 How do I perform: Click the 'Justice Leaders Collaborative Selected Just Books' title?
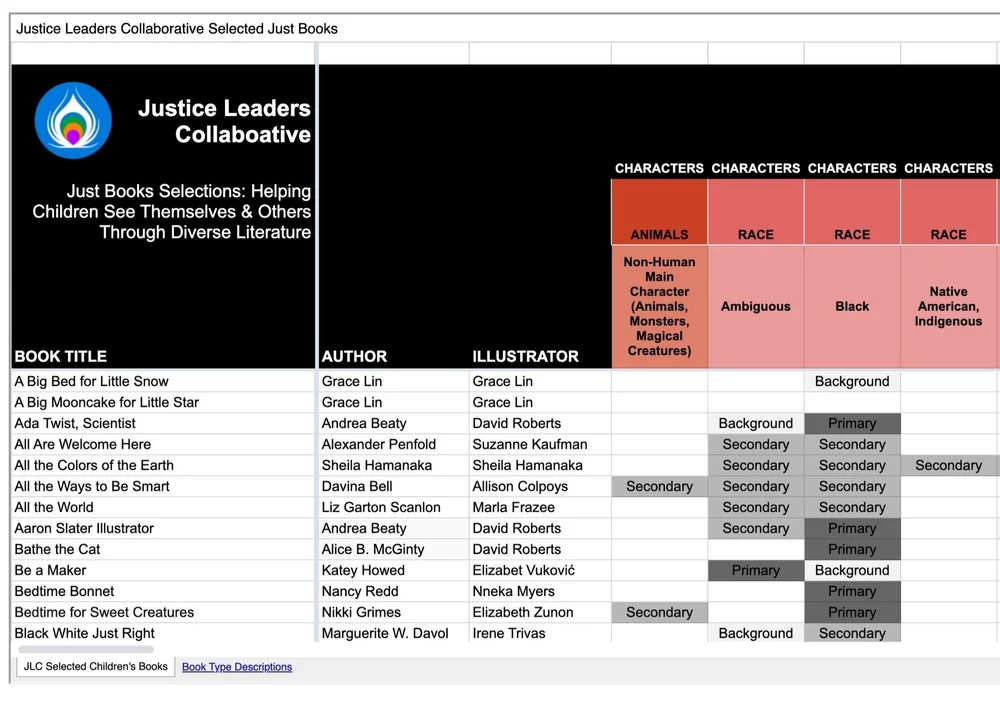pyautogui.click(x=177, y=29)
